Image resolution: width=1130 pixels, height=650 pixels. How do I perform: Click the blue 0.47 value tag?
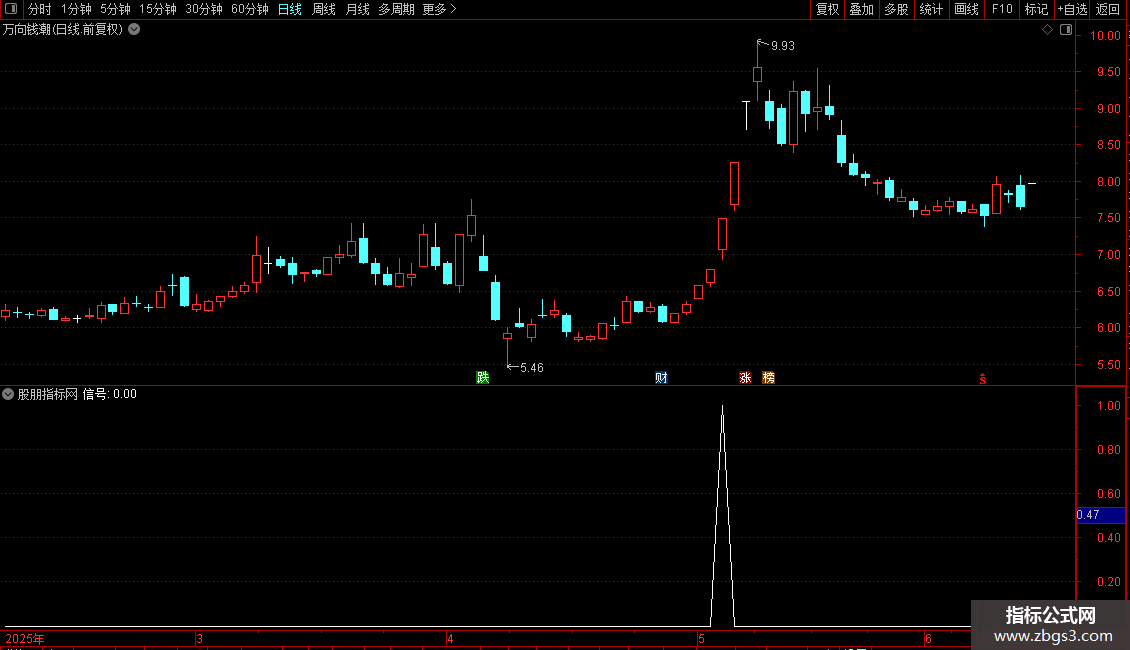(x=1100, y=515)
